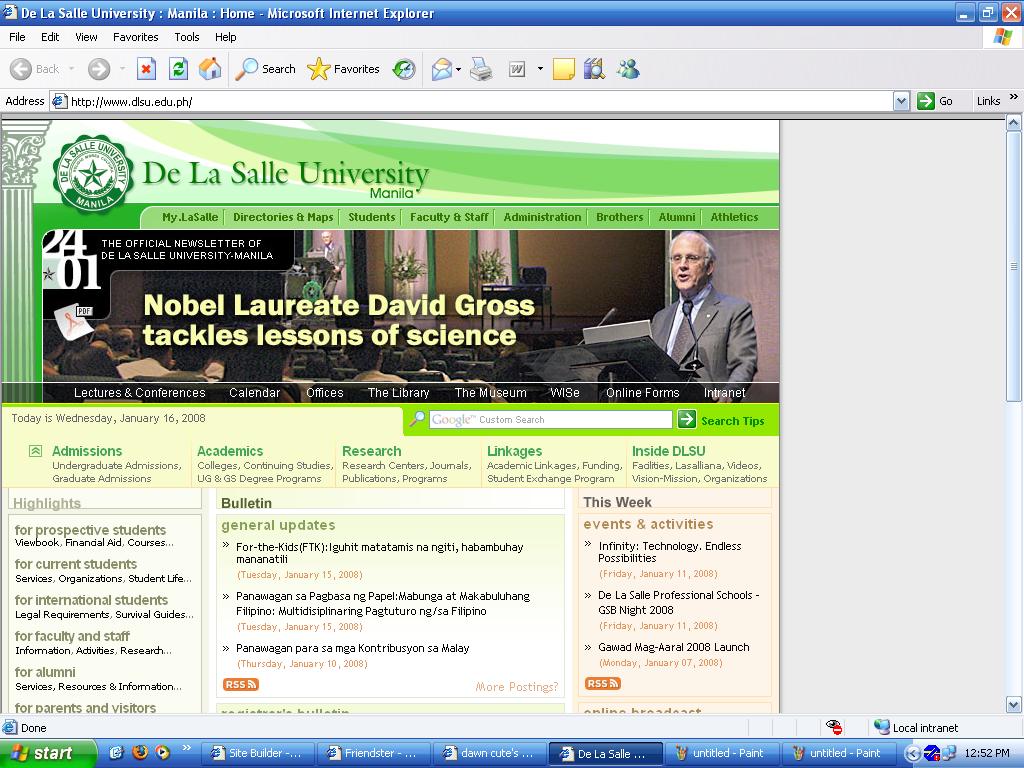Click the Search Tips link
This screenshot has height=768, width=1024.
click(x=733, y=421)
